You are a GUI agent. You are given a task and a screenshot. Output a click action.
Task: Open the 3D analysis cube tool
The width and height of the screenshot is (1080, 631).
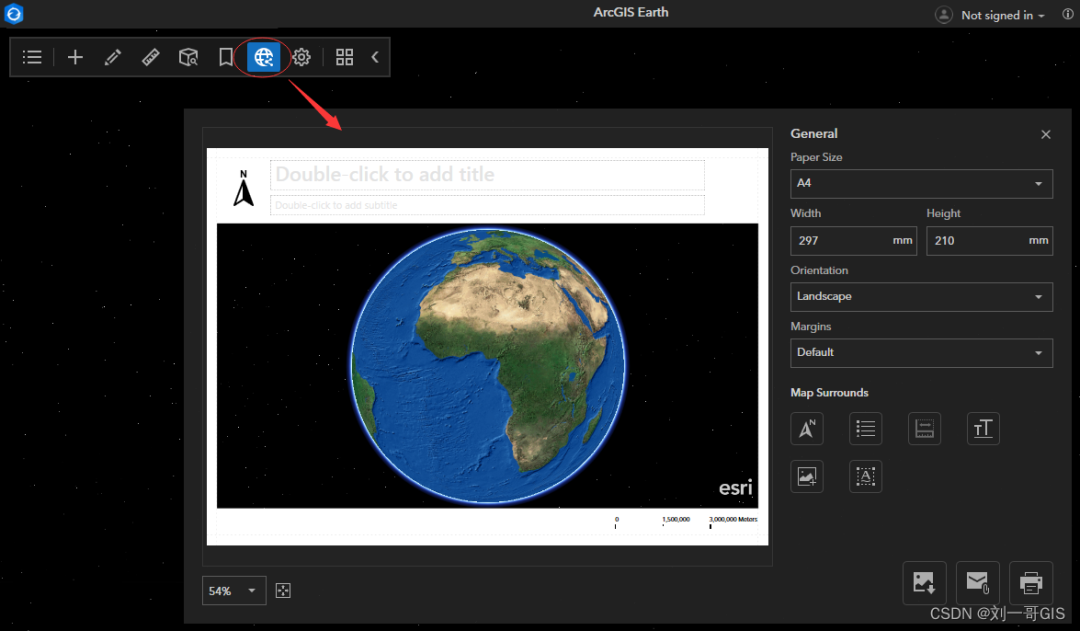click(x=188, y=57)
